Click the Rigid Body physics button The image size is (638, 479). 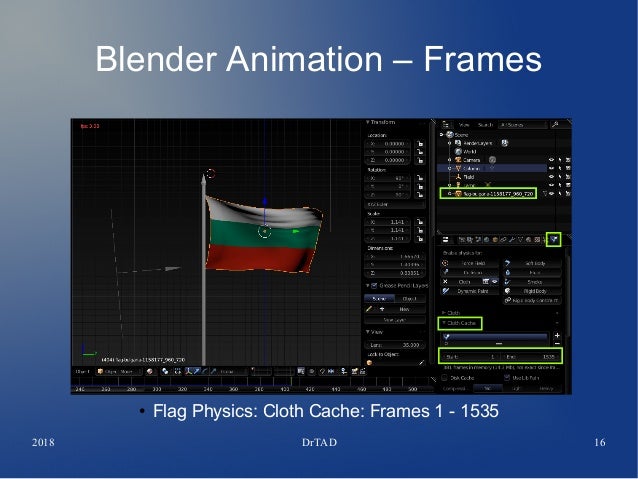[532, 291]
